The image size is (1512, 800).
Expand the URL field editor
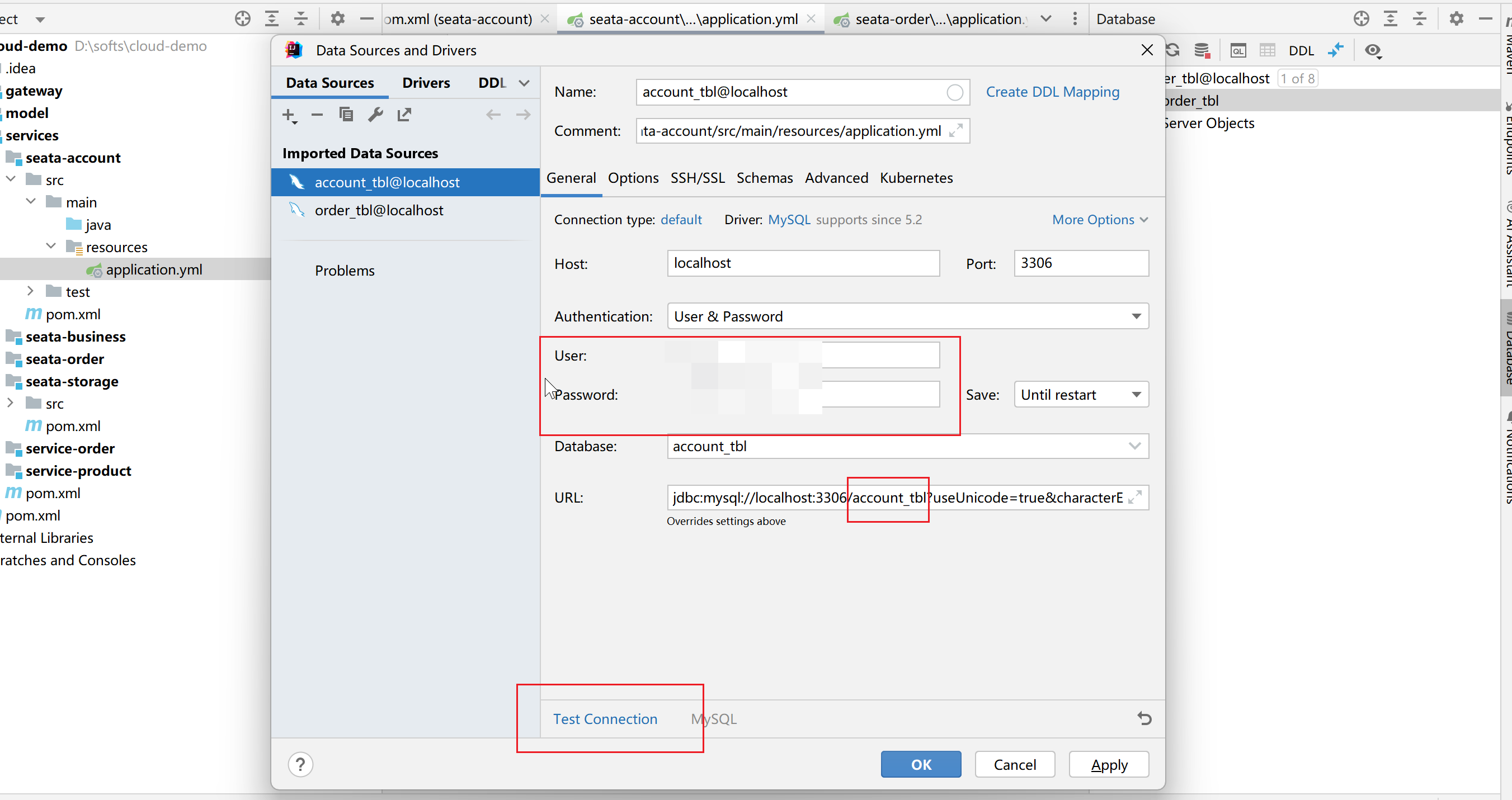coord(1135,498)
